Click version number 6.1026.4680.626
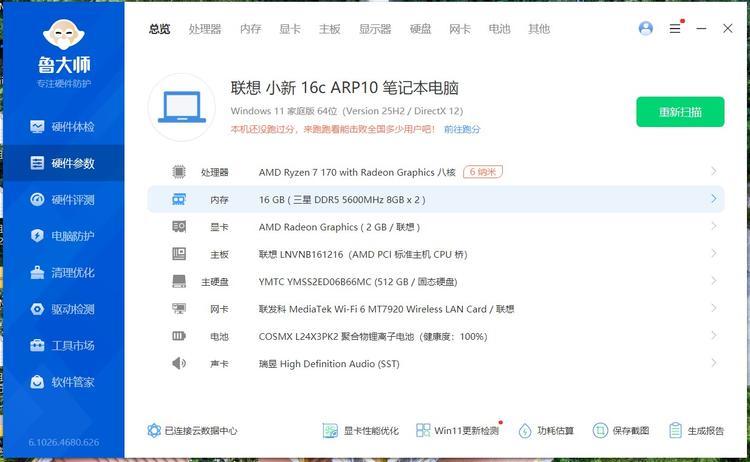This screenshot has height=462, width=750. 64,442
